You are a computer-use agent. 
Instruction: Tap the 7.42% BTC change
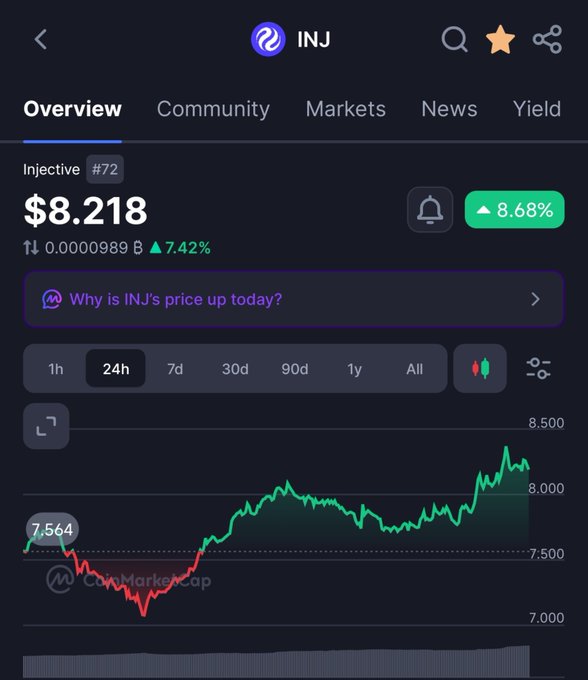[x=180, y=248]
